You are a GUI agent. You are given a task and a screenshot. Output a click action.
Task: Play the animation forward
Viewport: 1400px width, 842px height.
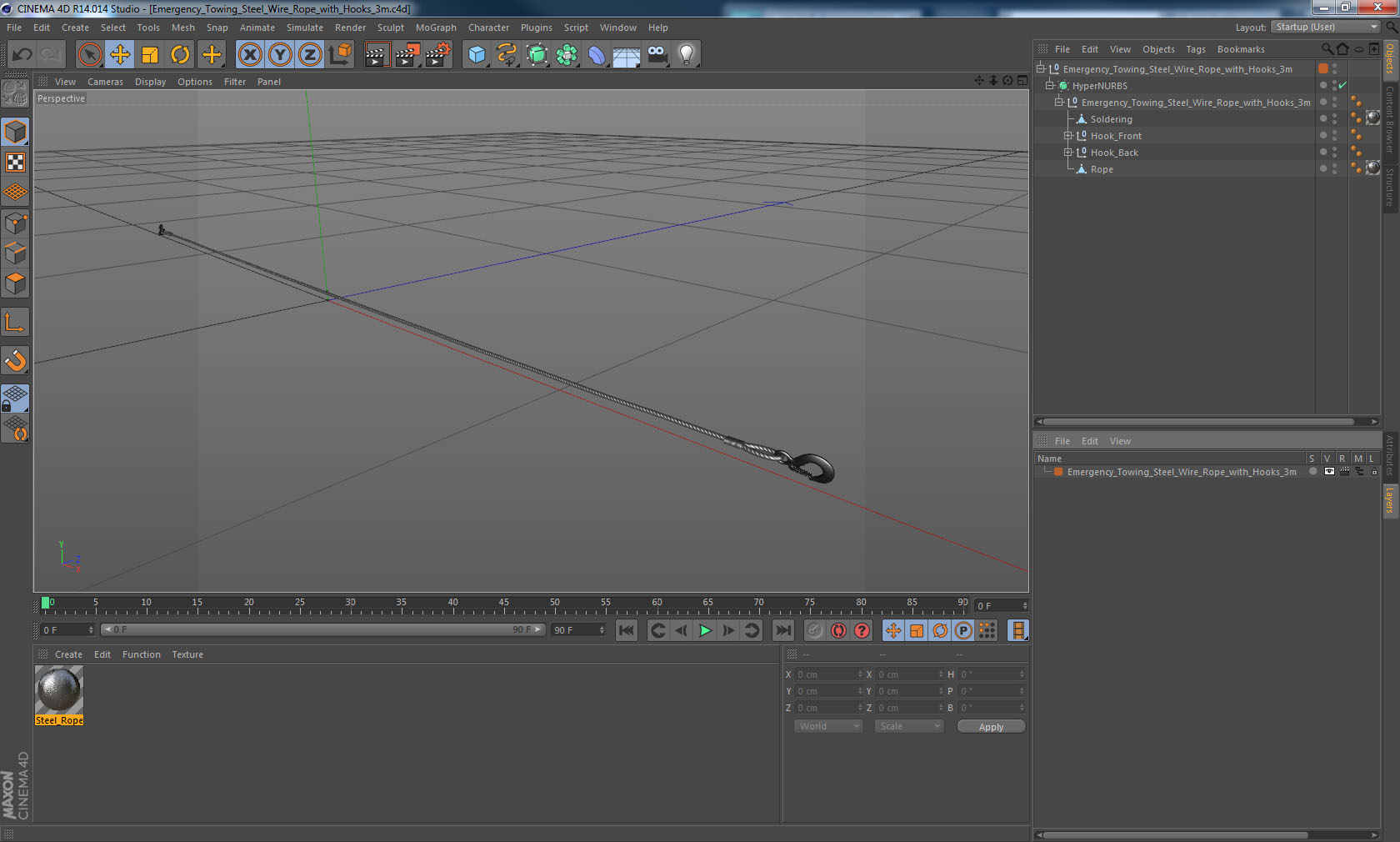(x=705, y=630)
